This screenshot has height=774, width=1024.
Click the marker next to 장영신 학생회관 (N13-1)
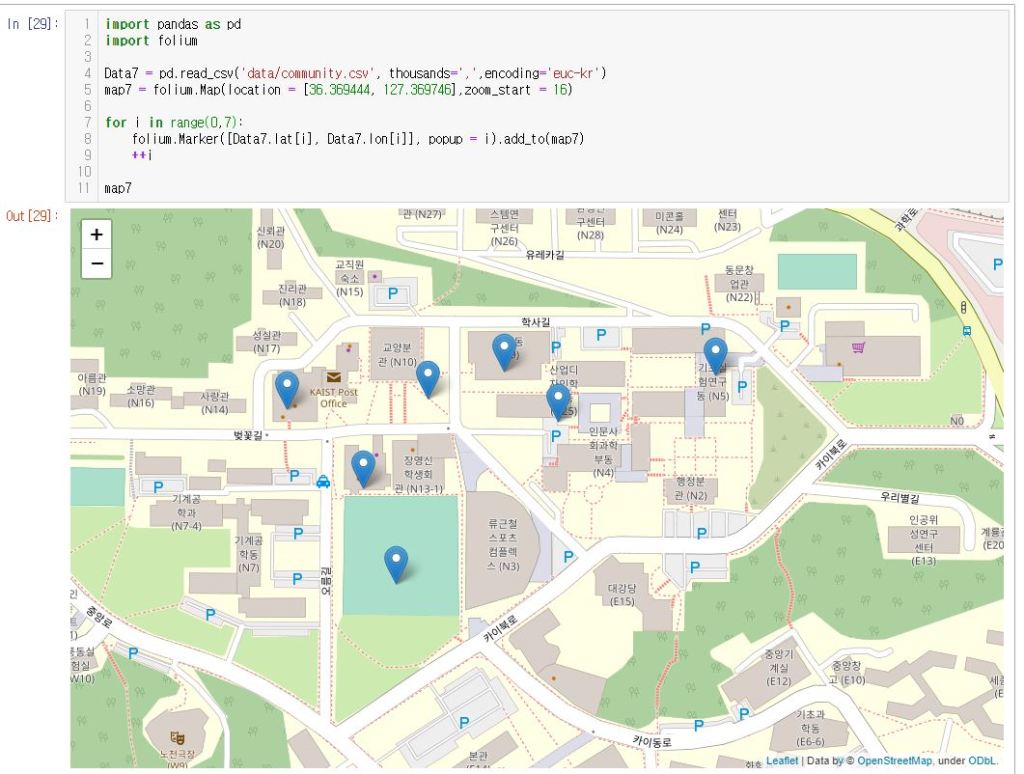pos(363,467)
